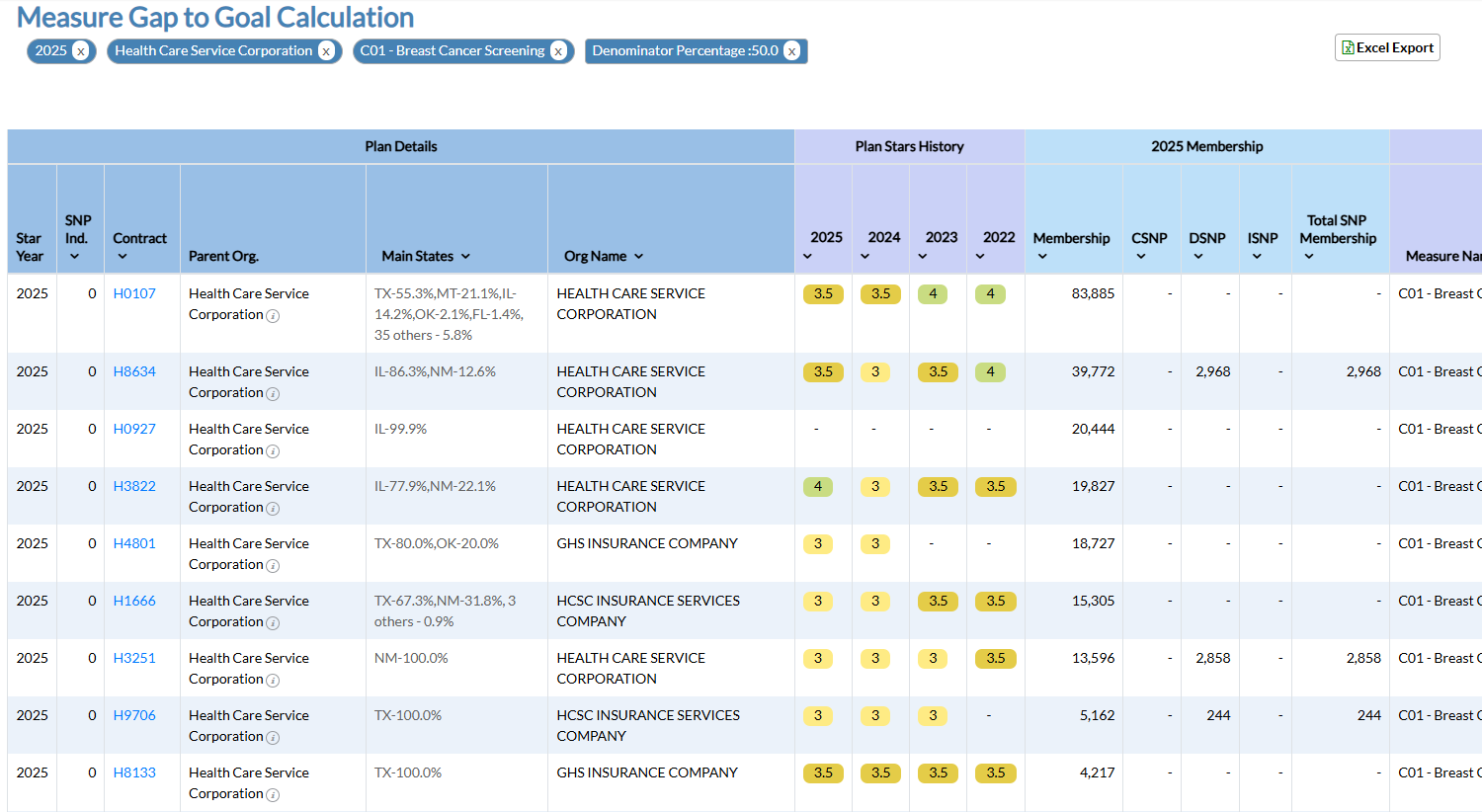Open contract H3822 link
This screenshot has height=812, width=1482.
[134, 486]
